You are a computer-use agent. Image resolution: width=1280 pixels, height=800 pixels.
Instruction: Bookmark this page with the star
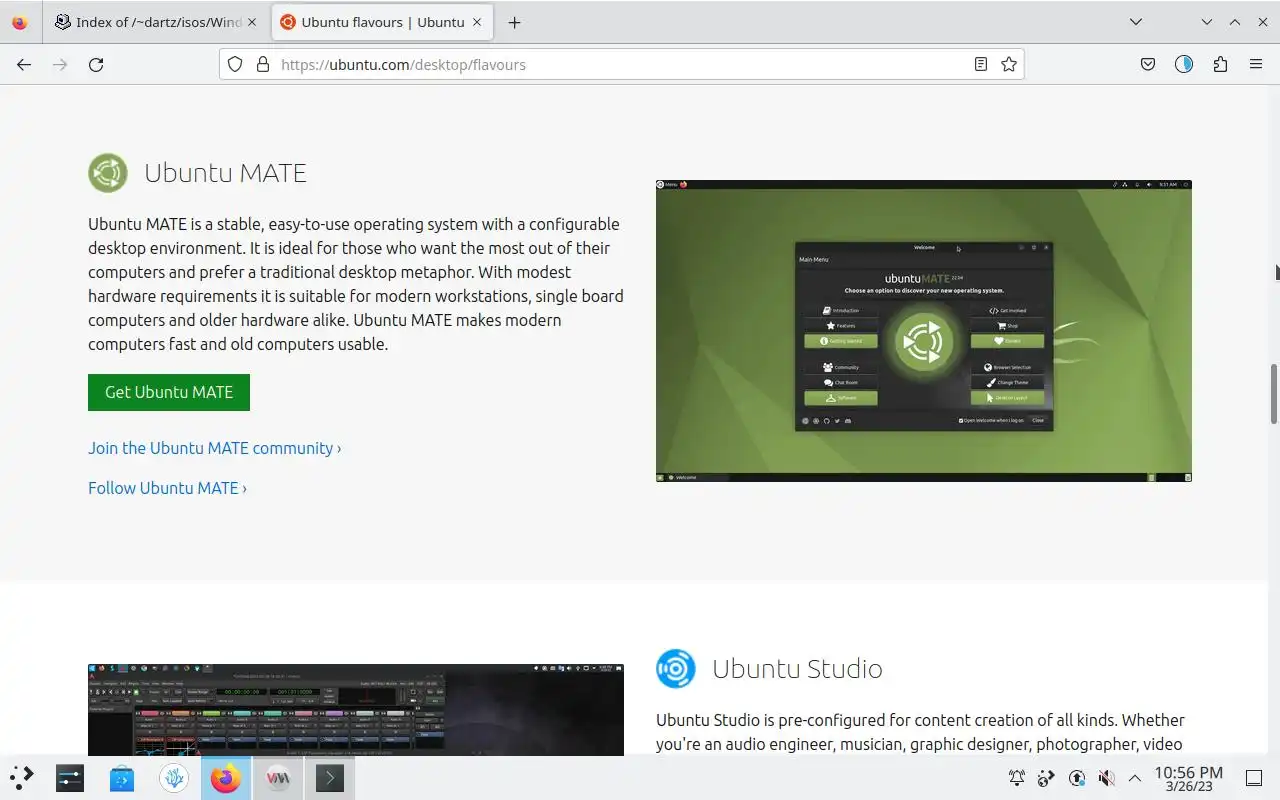click(x=1009, y=64)
